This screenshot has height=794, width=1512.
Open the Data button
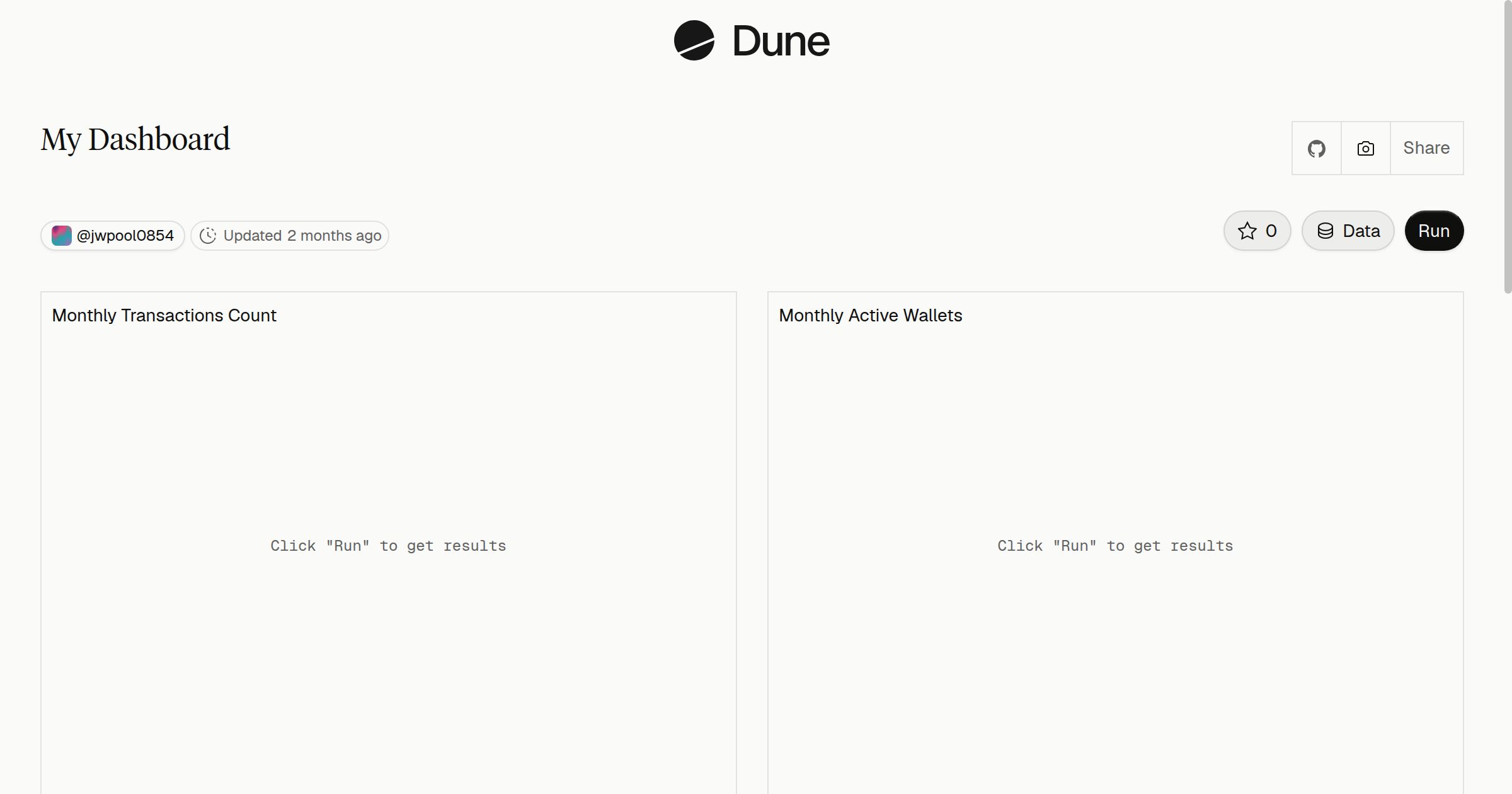(1348, 231)
